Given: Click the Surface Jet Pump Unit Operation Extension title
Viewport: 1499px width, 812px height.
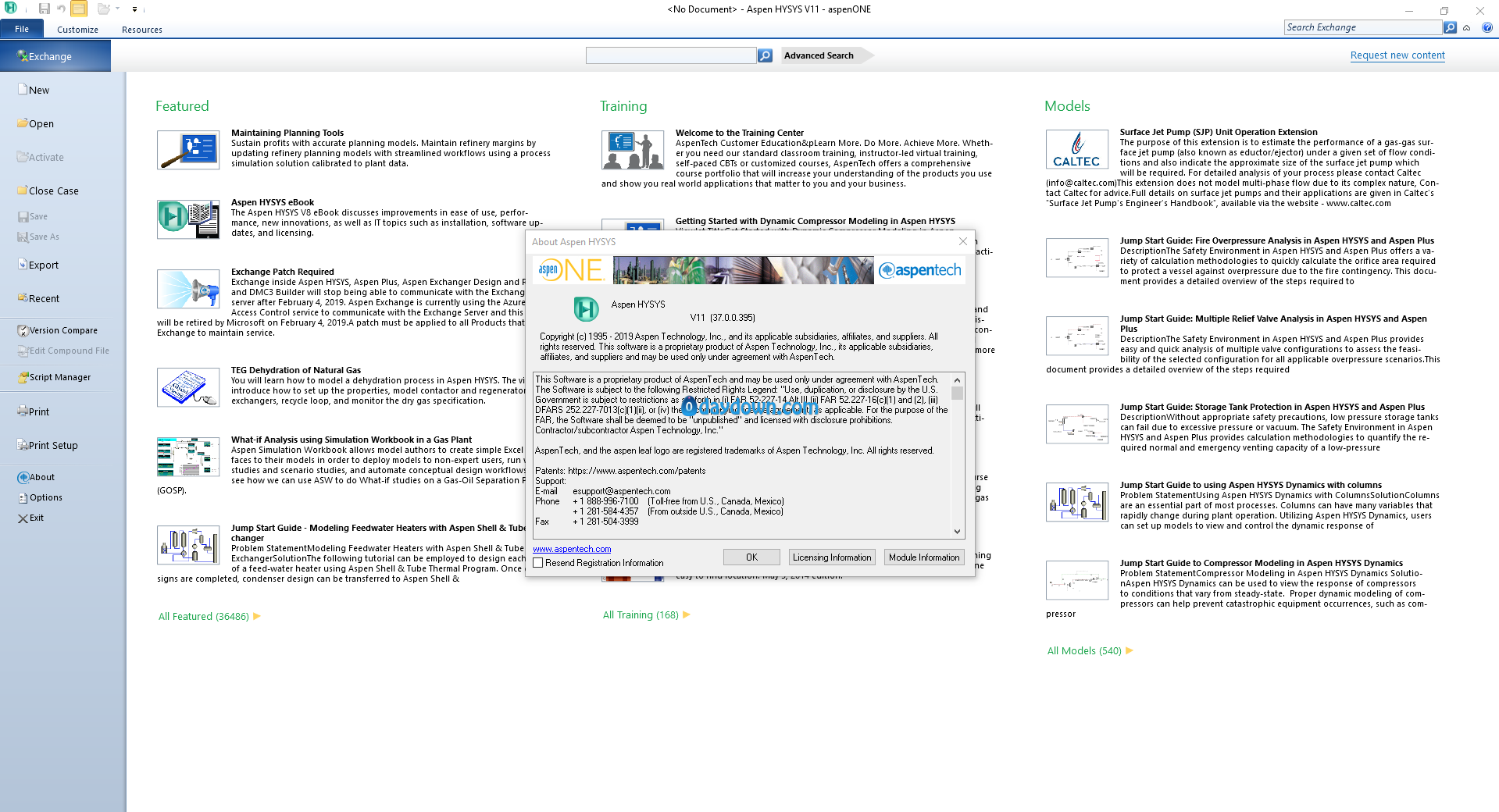Looking at the screenshot, I should pyautogui.click(x=1219, y=132).
